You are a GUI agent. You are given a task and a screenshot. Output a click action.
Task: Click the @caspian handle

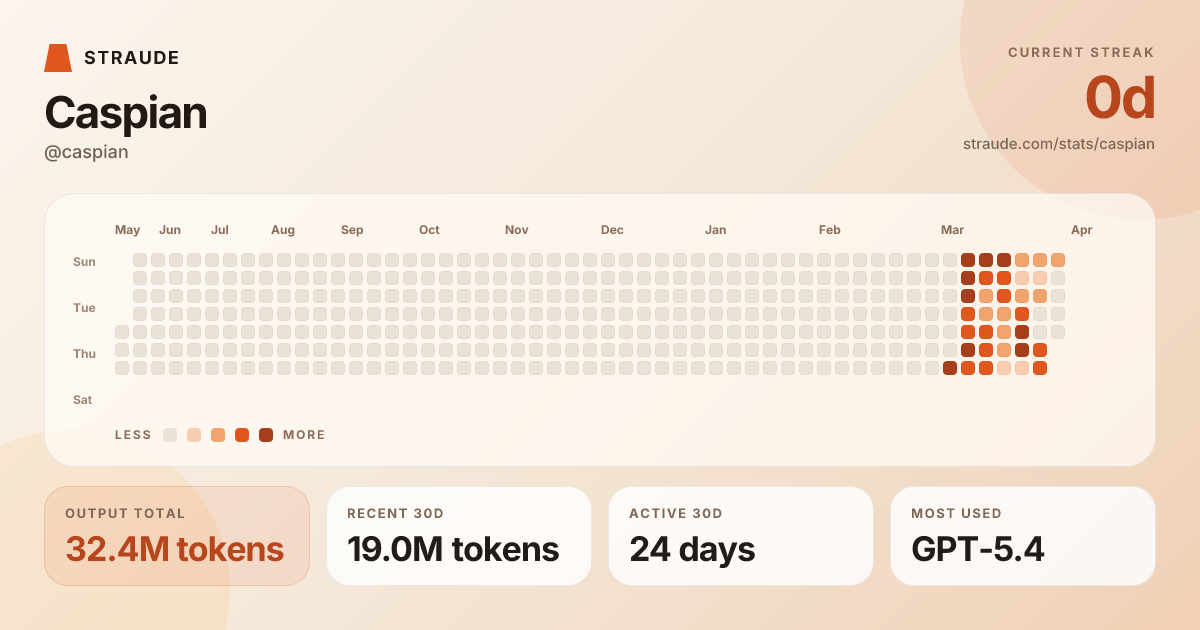click(86, 152)
